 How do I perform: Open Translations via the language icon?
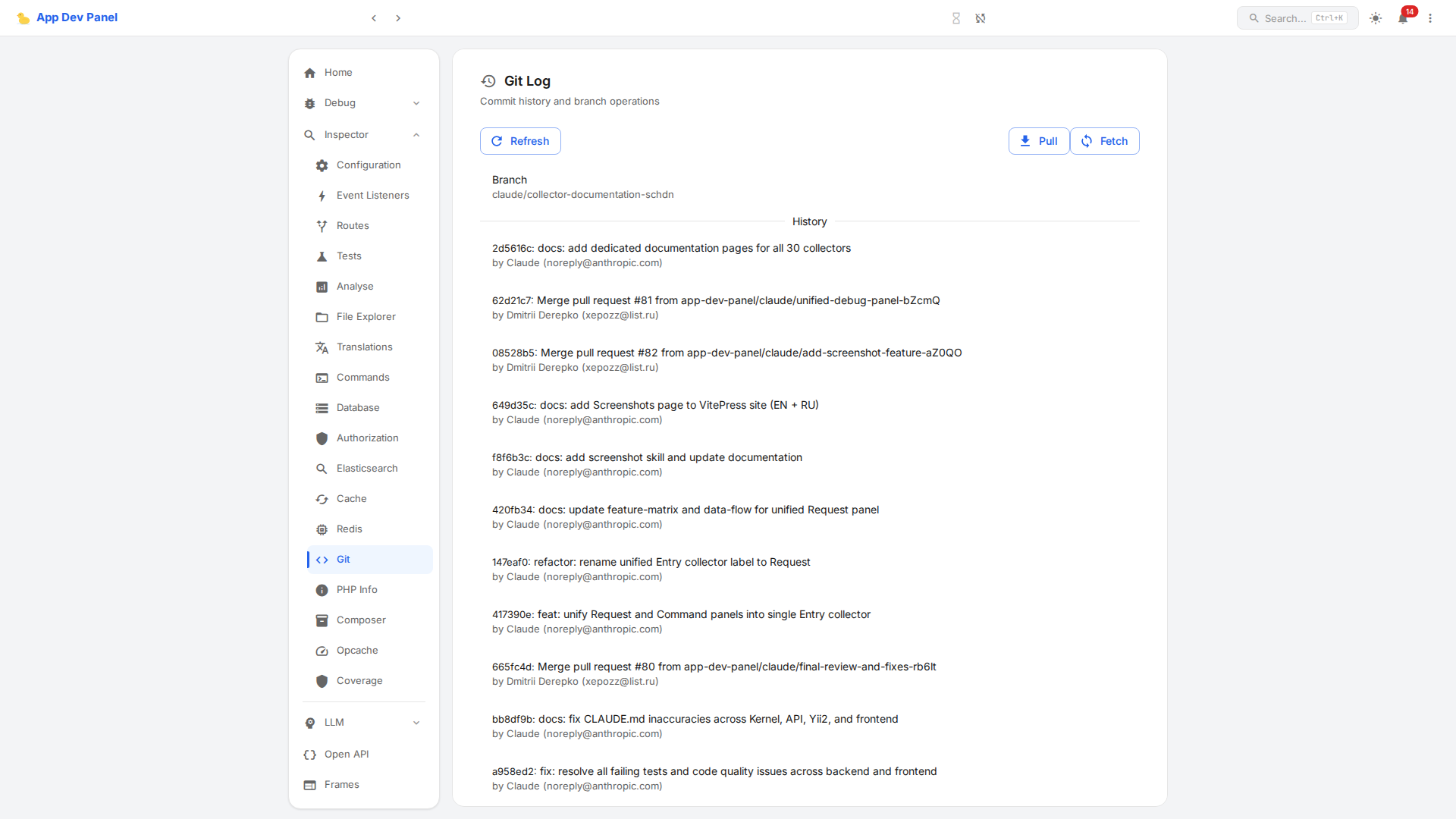[x=322, y=347]
